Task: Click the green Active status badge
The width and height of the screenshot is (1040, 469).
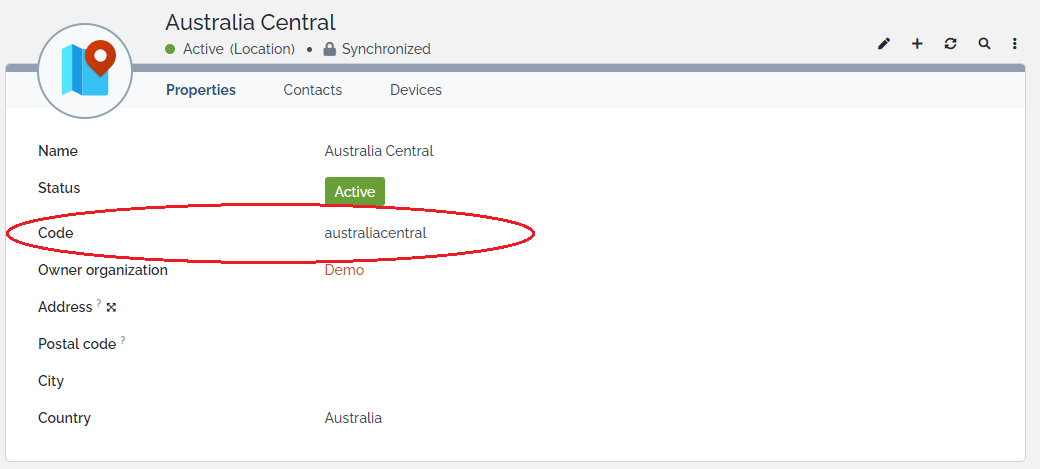Action: (354, 192)
